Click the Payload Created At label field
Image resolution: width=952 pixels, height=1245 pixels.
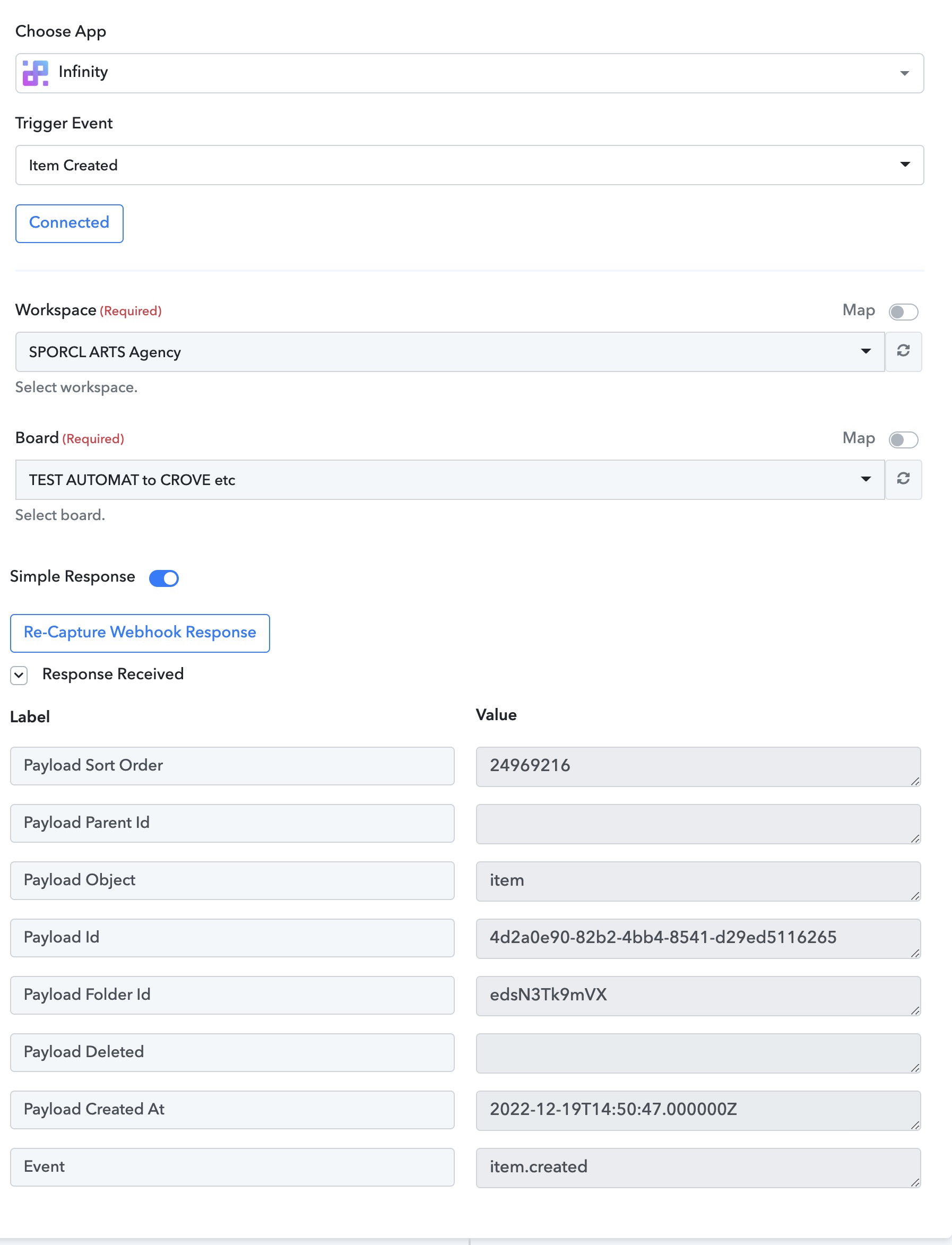pyautogui.click(x=232, y=1110)
